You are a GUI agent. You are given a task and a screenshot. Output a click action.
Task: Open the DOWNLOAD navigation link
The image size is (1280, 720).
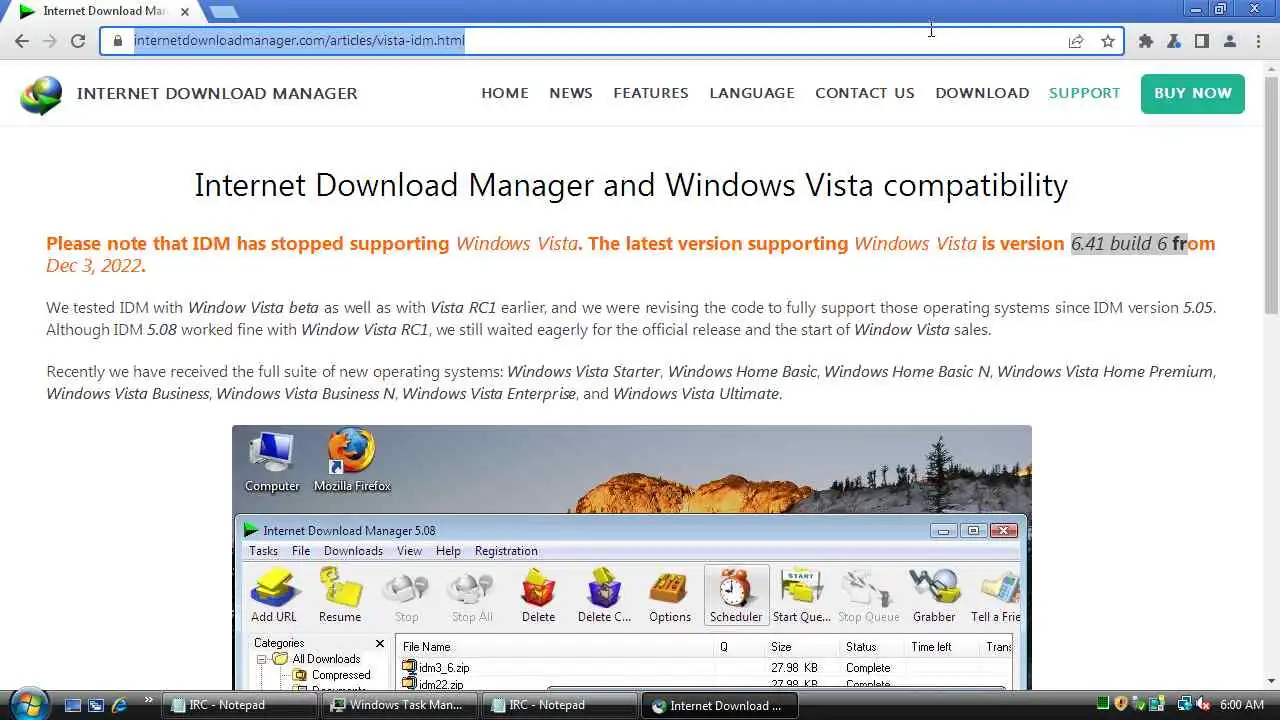pyautogui.click(x=982, y=93)
